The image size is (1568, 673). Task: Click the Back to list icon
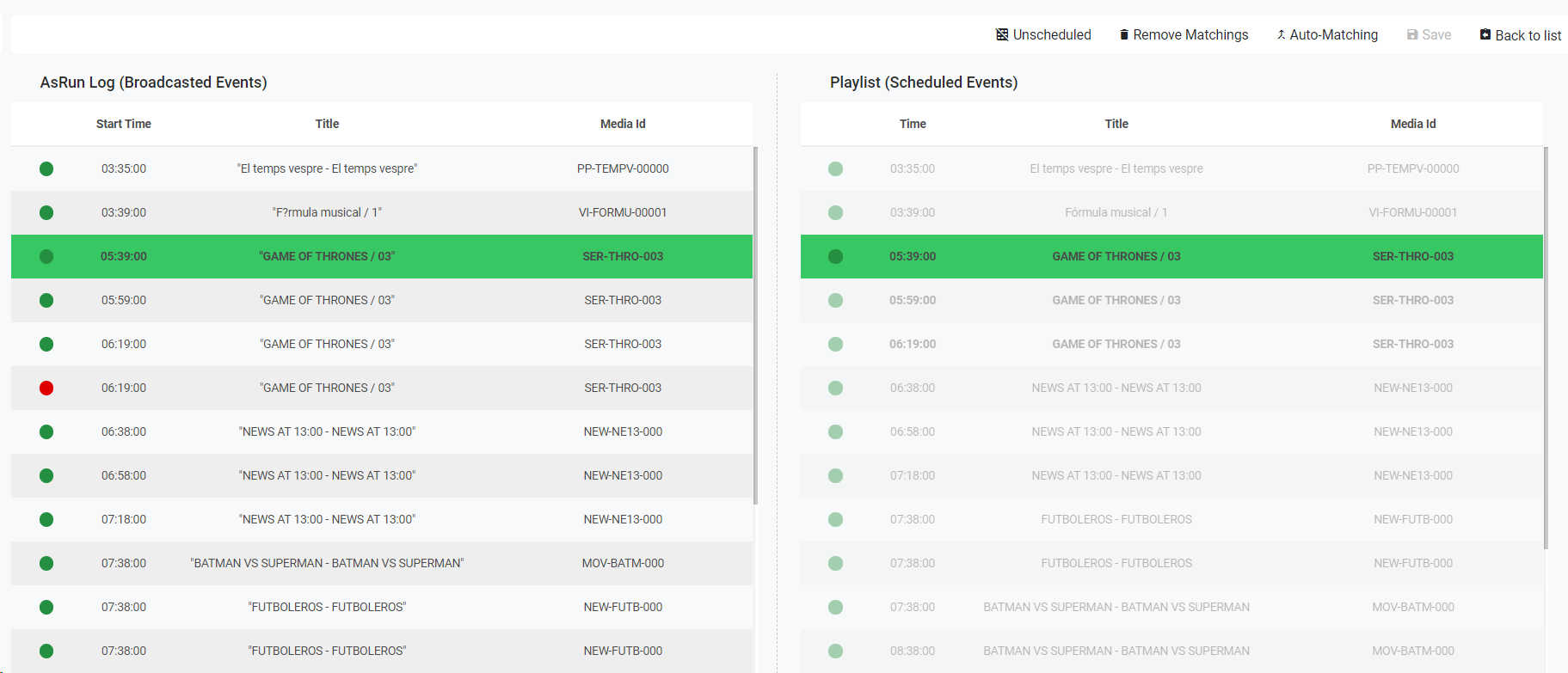[1485, 34]
